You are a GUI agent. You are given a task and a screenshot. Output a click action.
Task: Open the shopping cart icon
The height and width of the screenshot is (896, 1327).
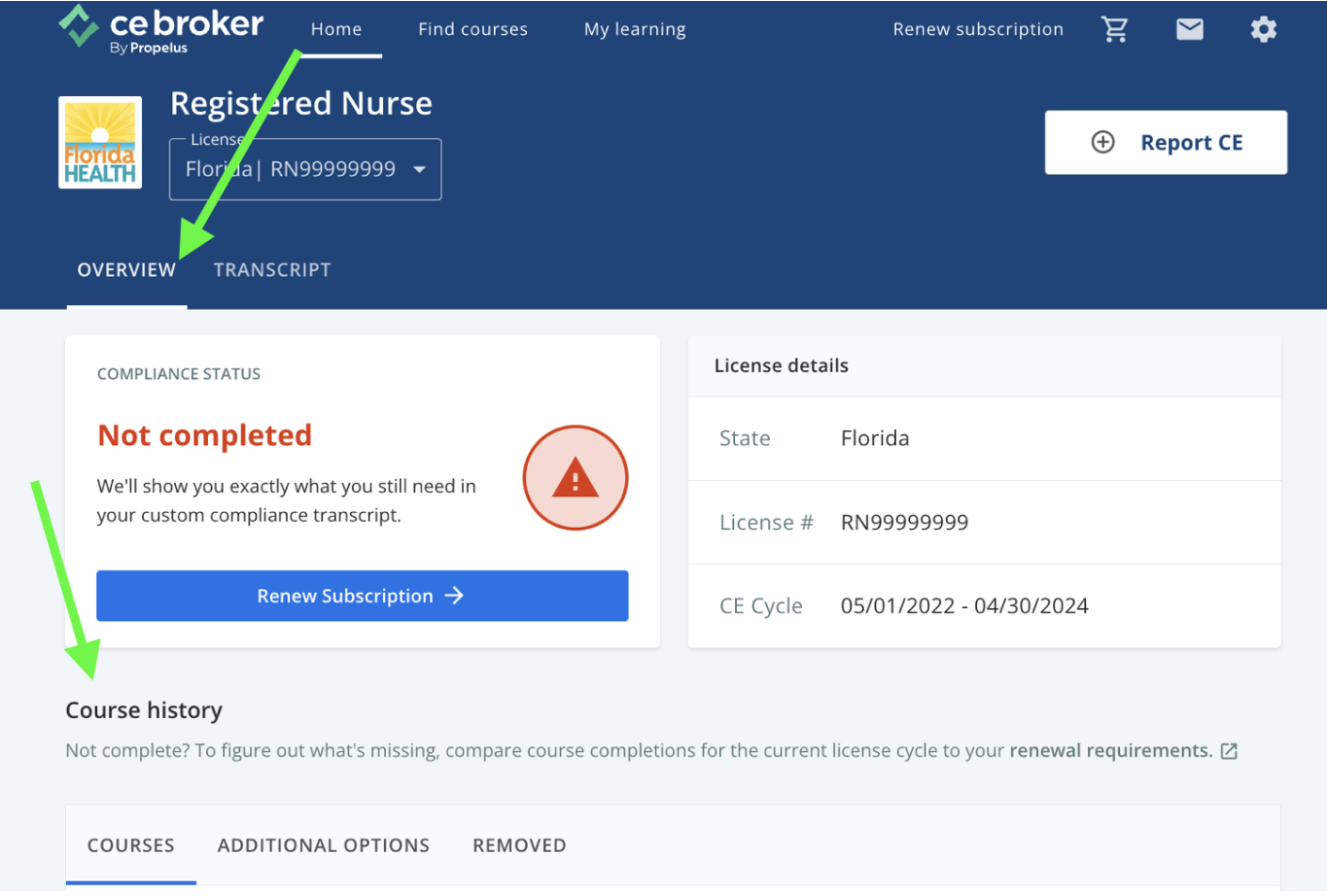(1114, 30)
